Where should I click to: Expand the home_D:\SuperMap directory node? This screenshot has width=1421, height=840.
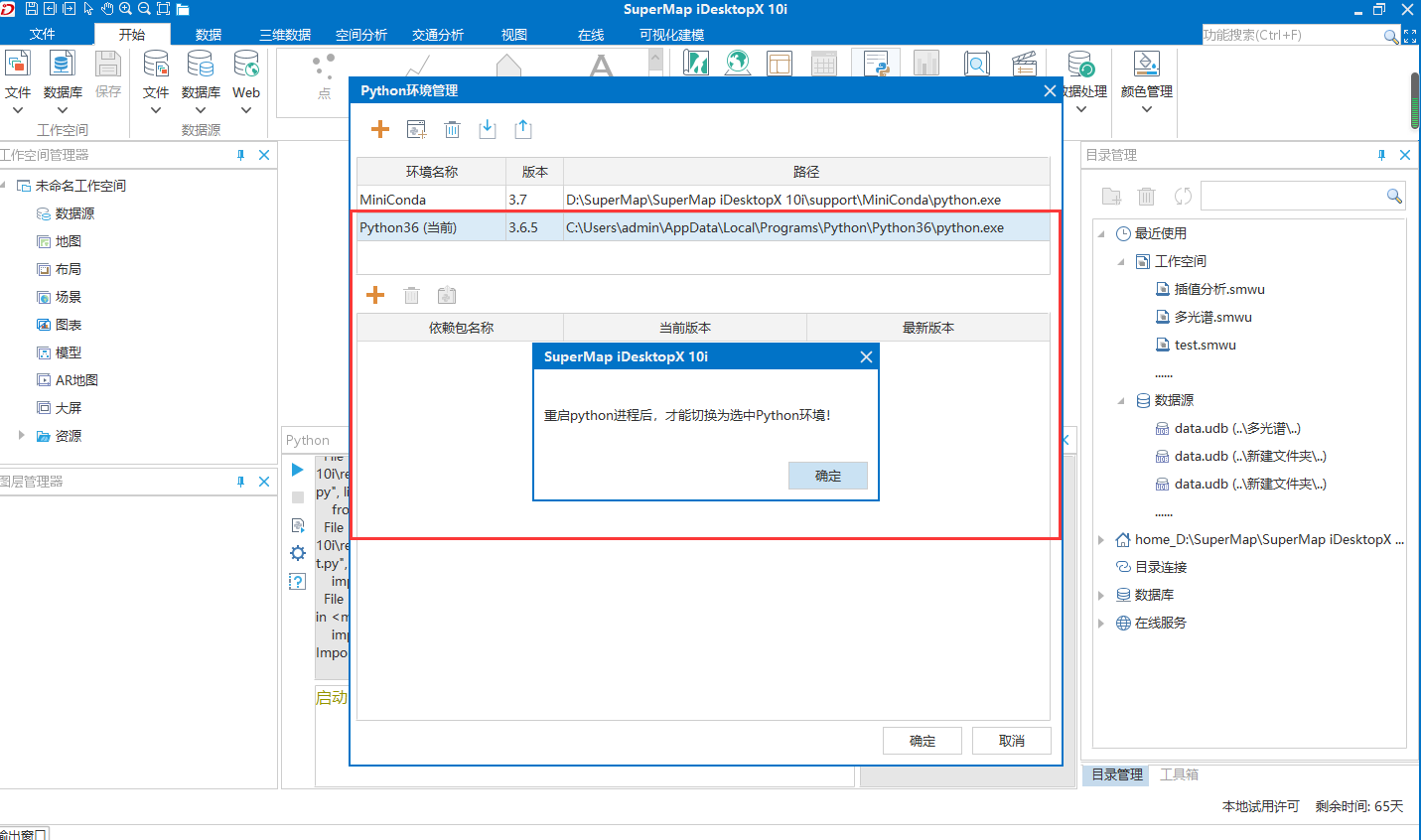point(1101,540)
